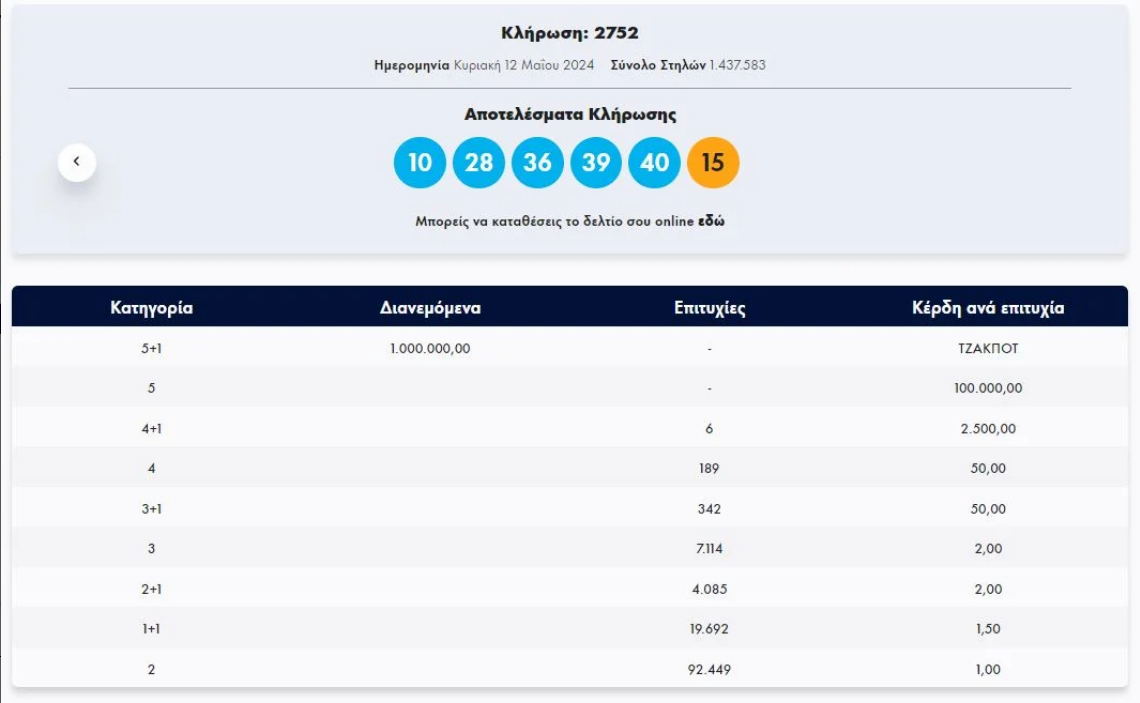The height and width of the screenshot is (703, 1140).
Task: Click the 92.449 winners count
Action: (x=709, y=669)
